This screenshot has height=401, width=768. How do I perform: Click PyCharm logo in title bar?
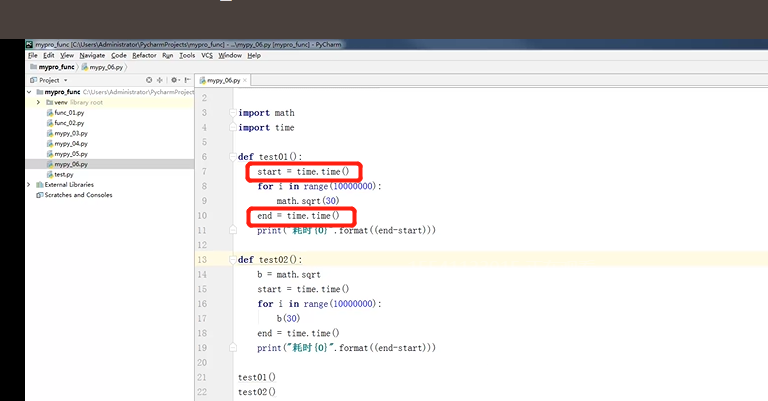pyautogui.click(x=29, y=45)
